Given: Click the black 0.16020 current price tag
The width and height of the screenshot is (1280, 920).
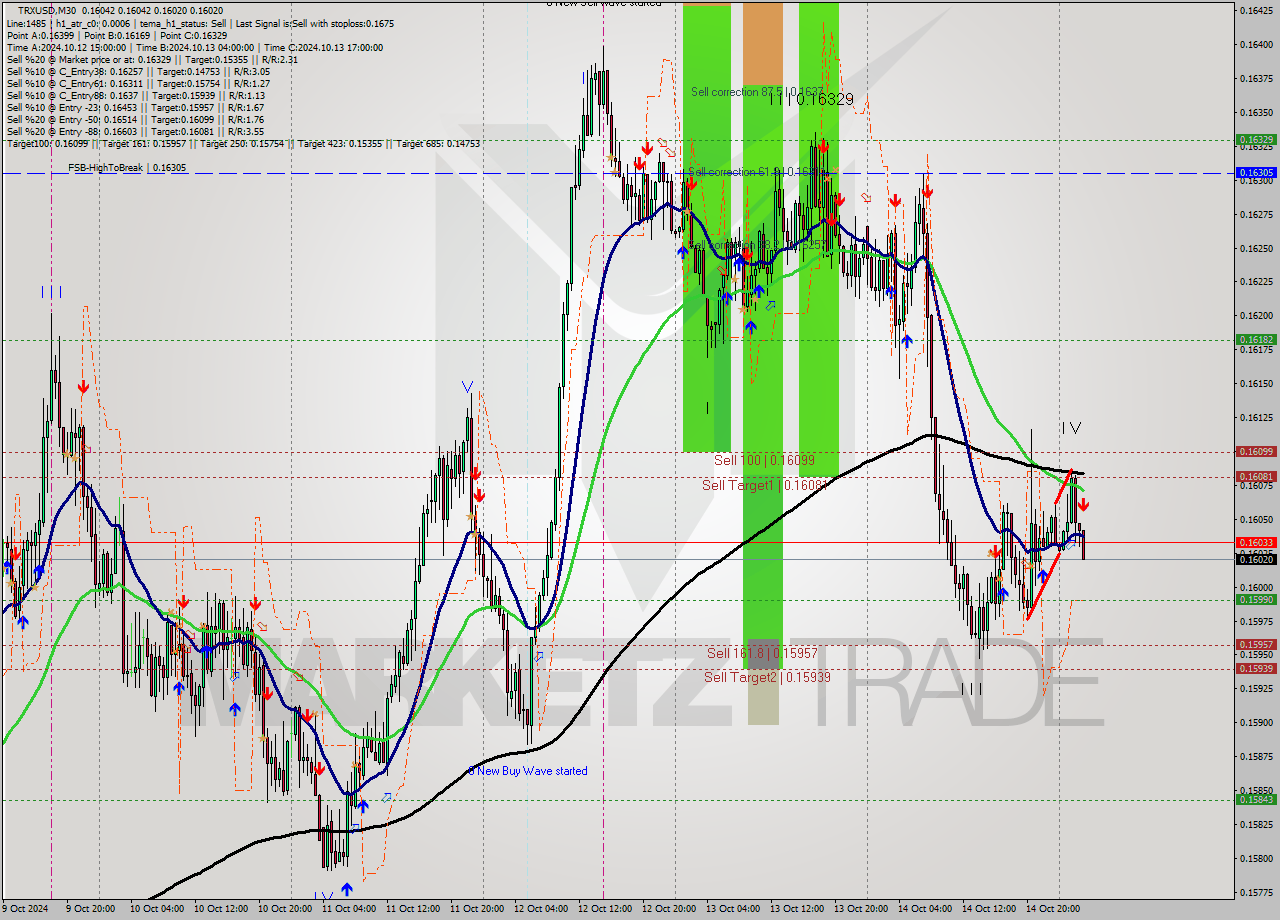Looking at the screenshot, I should click(1256, 560).
